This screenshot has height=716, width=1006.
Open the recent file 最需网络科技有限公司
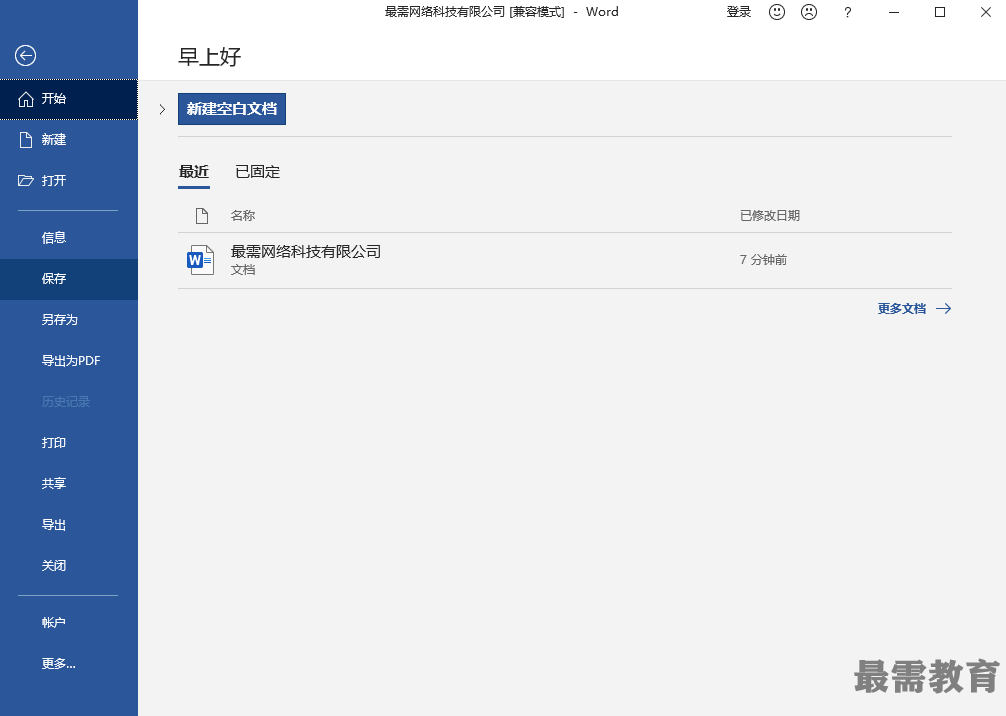coord(565,260)
